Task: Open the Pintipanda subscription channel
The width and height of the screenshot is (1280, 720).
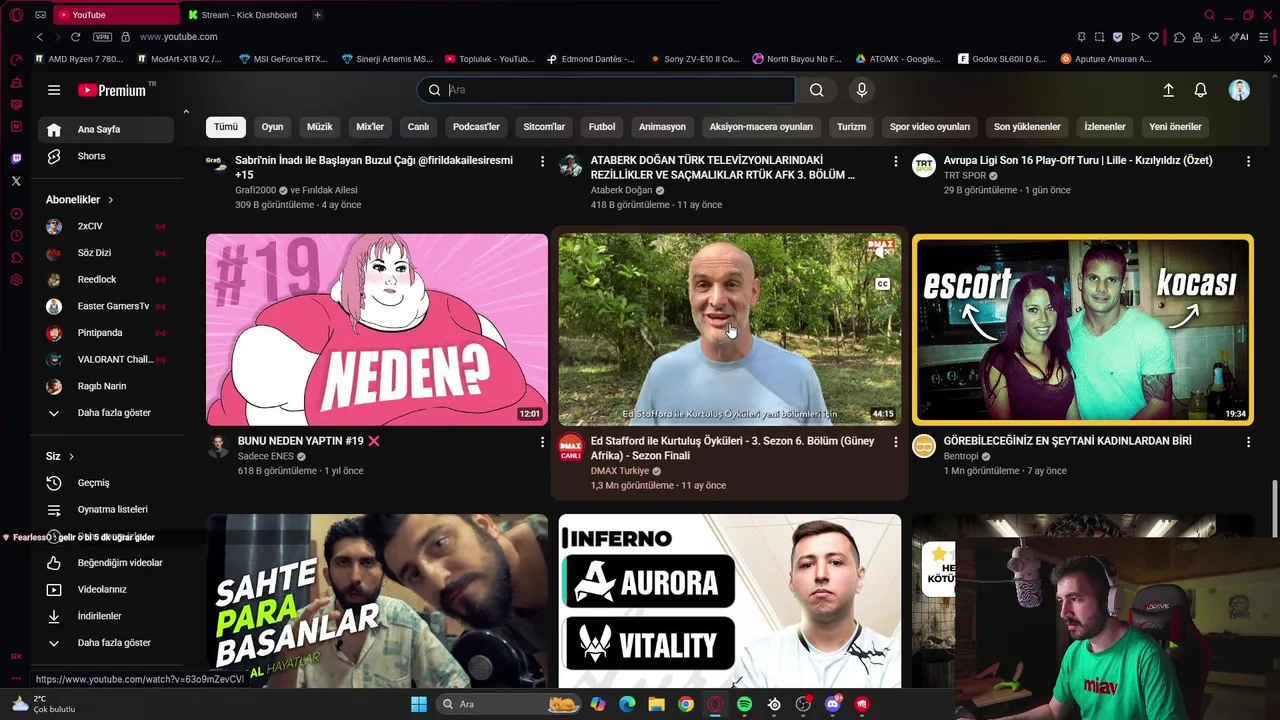Action: [x=105, y=333]
